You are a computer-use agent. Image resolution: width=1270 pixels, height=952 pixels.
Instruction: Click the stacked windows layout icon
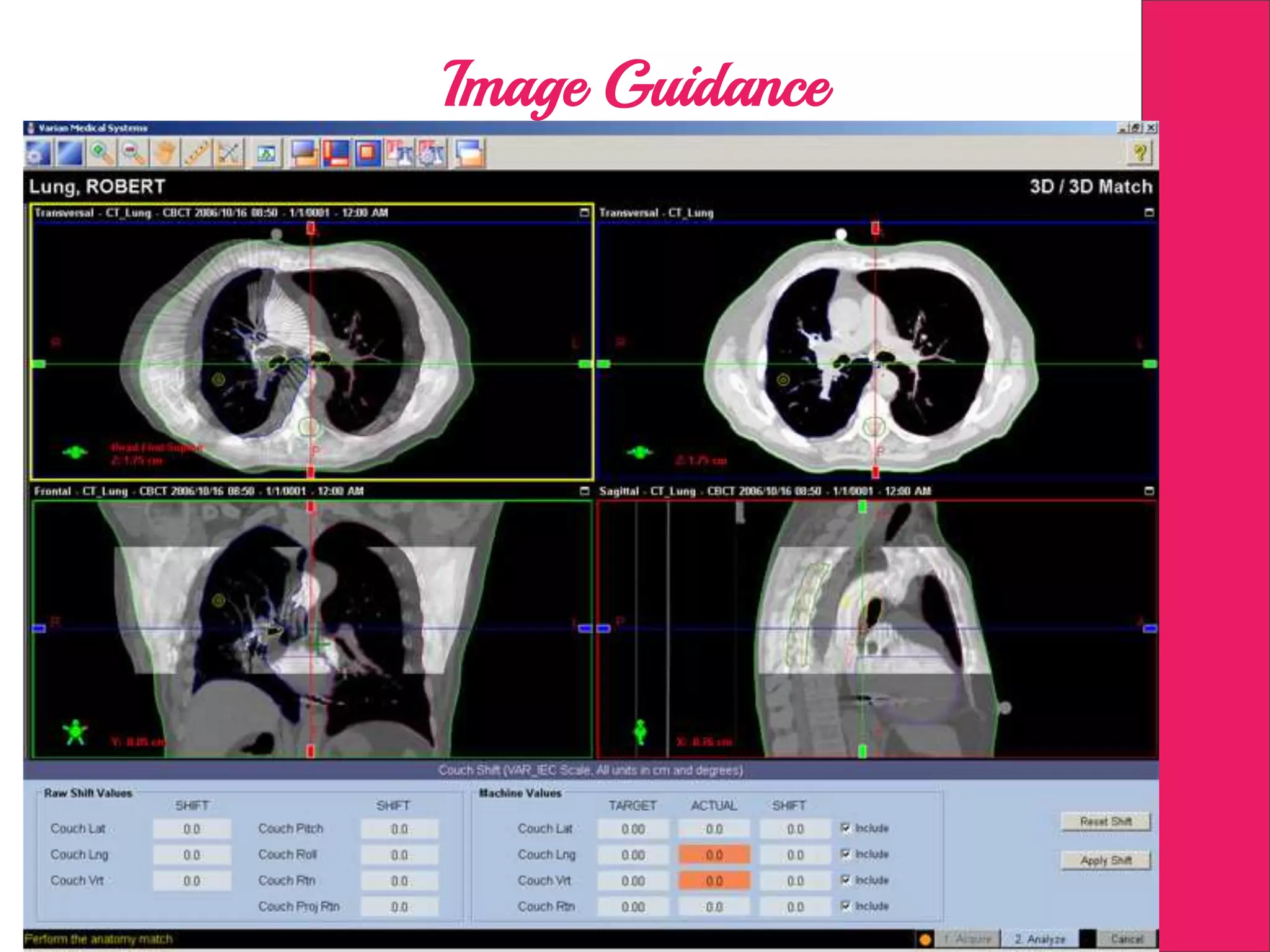point(469,153)
